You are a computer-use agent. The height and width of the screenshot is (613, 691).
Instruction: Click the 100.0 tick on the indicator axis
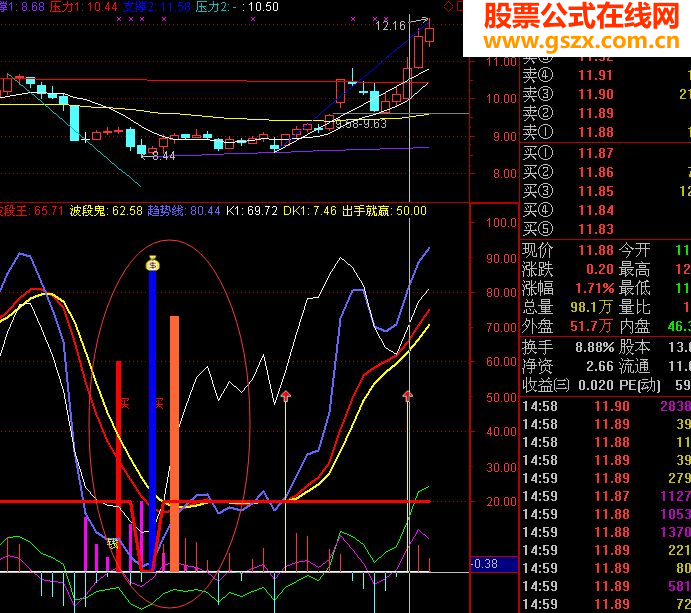[502, 222]
